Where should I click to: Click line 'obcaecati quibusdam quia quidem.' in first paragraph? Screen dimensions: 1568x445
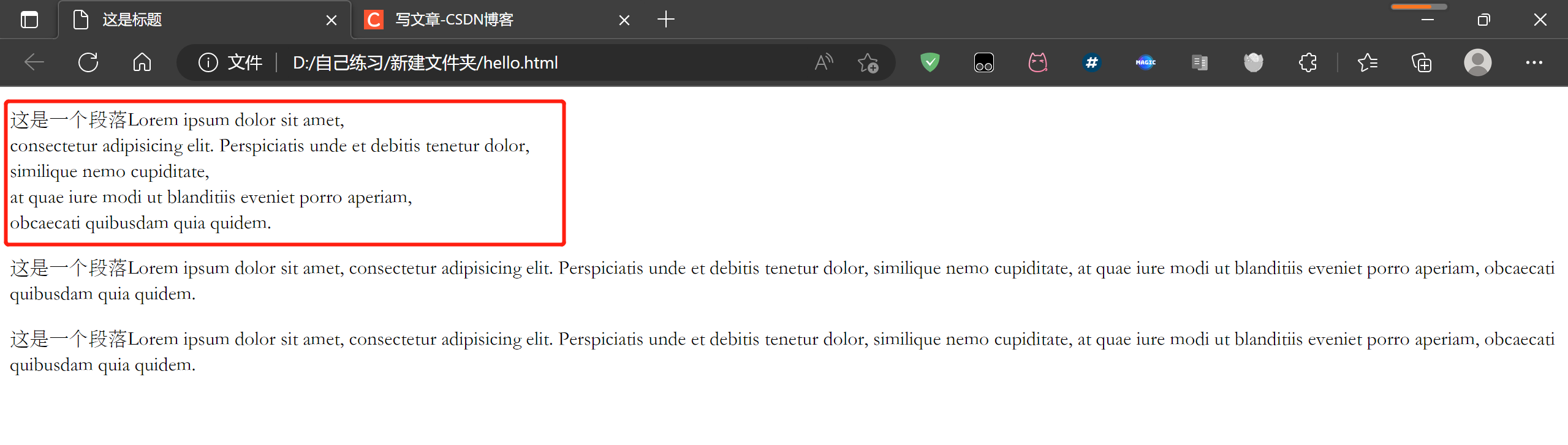point(140,223)
